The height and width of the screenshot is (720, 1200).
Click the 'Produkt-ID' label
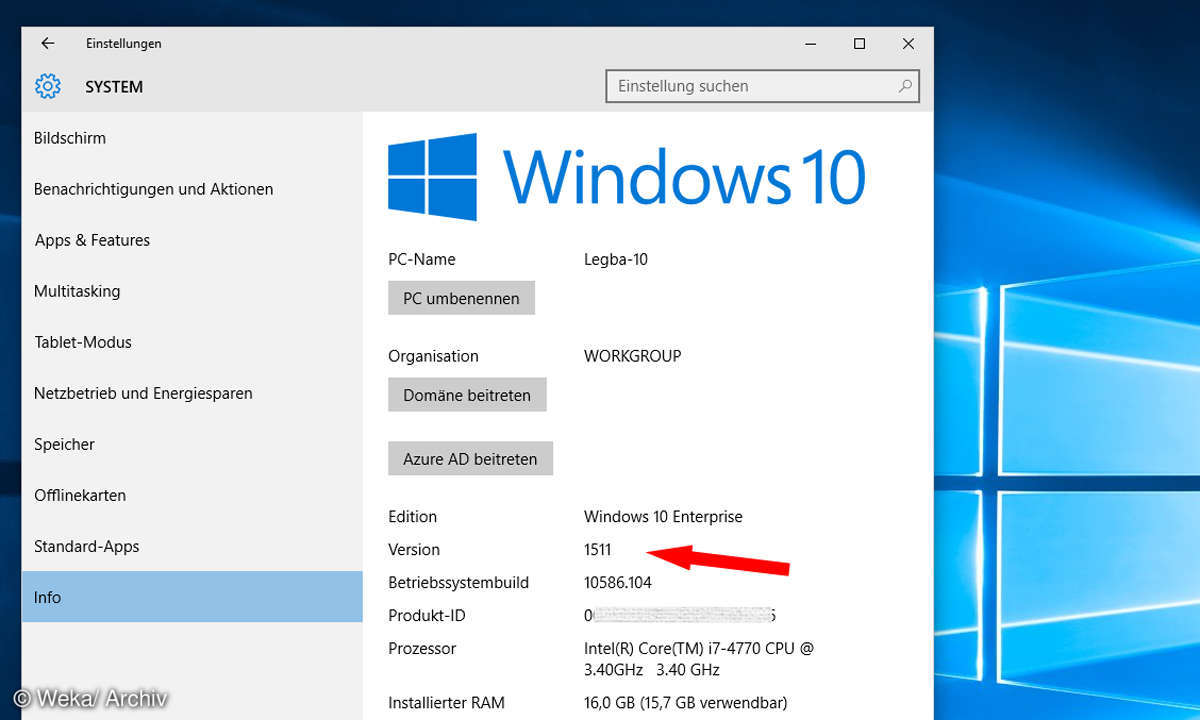(x=427, y=616)
